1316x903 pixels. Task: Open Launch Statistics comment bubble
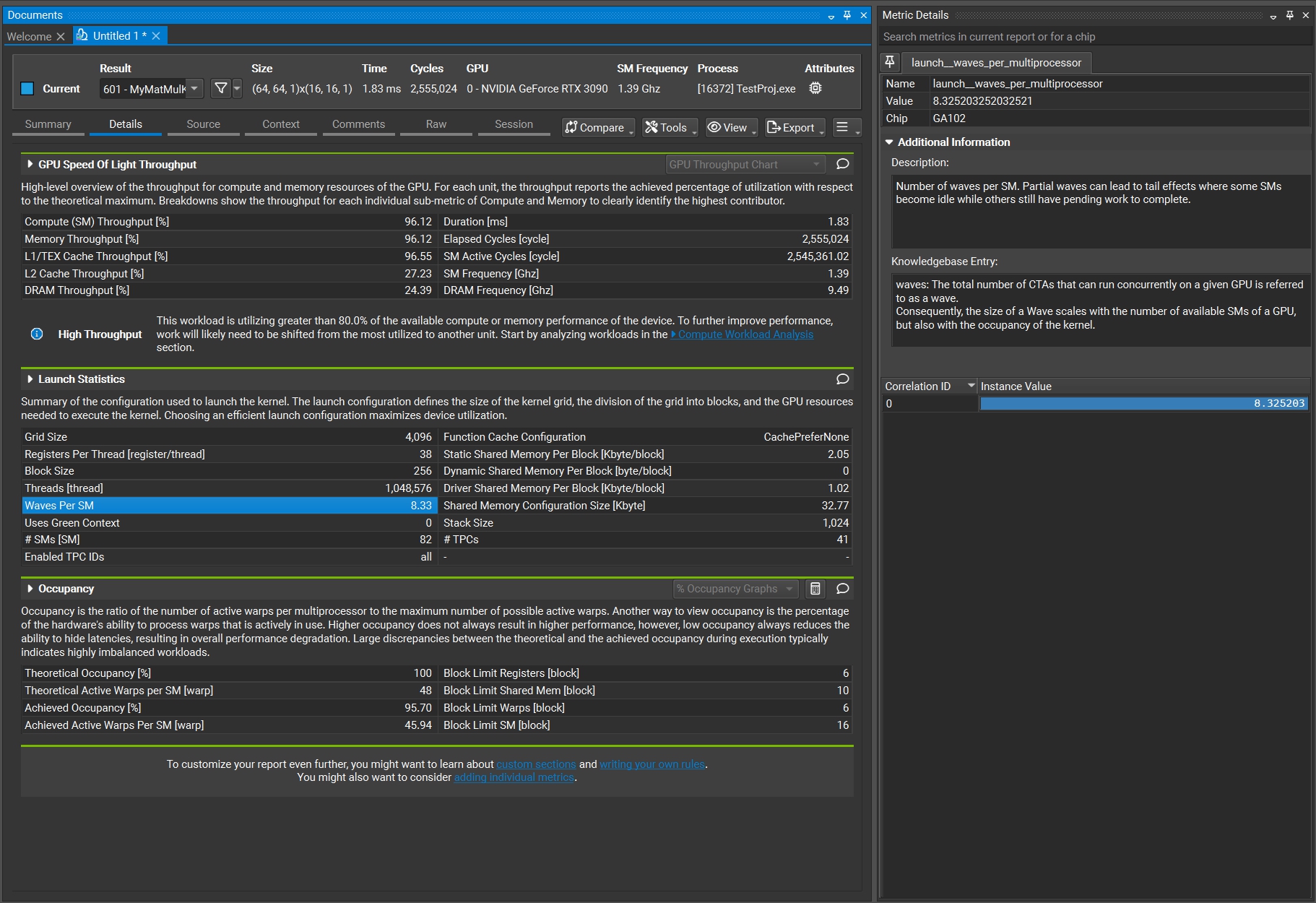(842, 379)
